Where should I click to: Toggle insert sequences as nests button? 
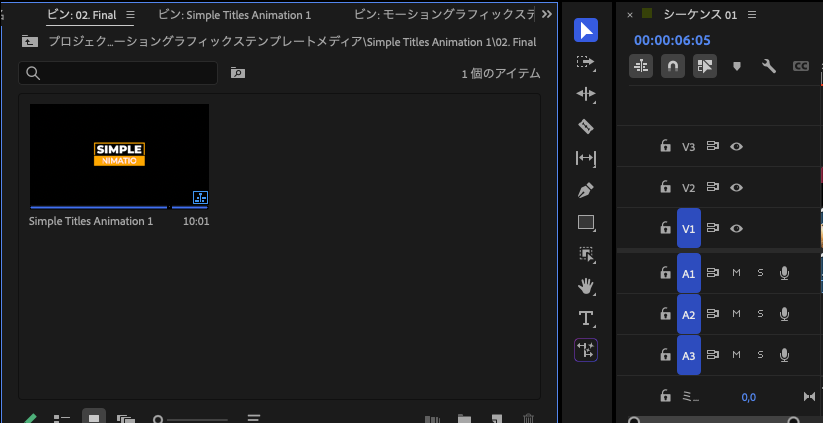click(641, 66)
